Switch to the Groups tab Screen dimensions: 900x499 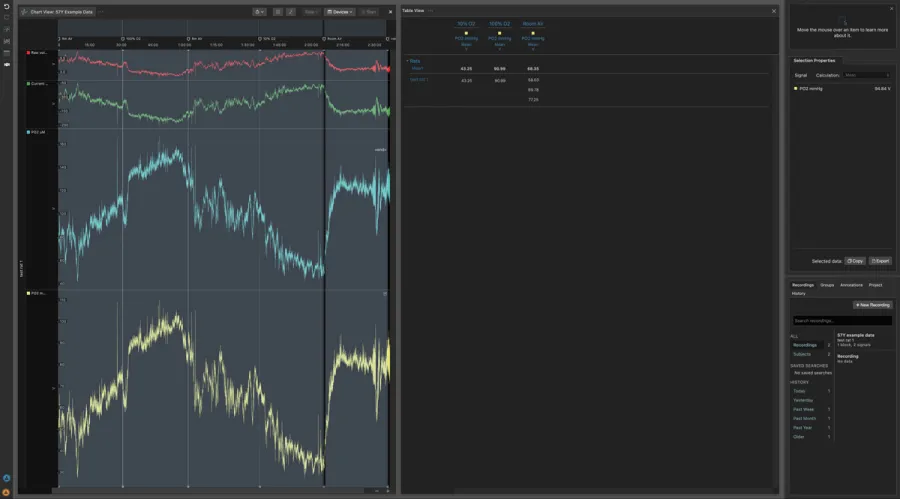(x=827, y=285)
